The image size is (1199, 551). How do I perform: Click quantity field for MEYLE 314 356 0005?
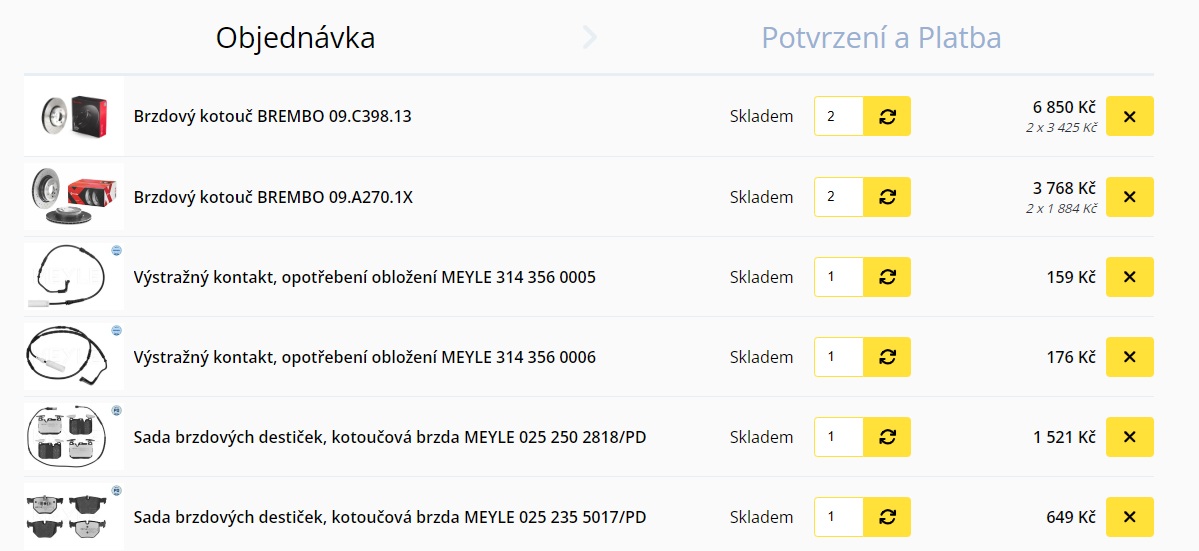tap(839, 277)
